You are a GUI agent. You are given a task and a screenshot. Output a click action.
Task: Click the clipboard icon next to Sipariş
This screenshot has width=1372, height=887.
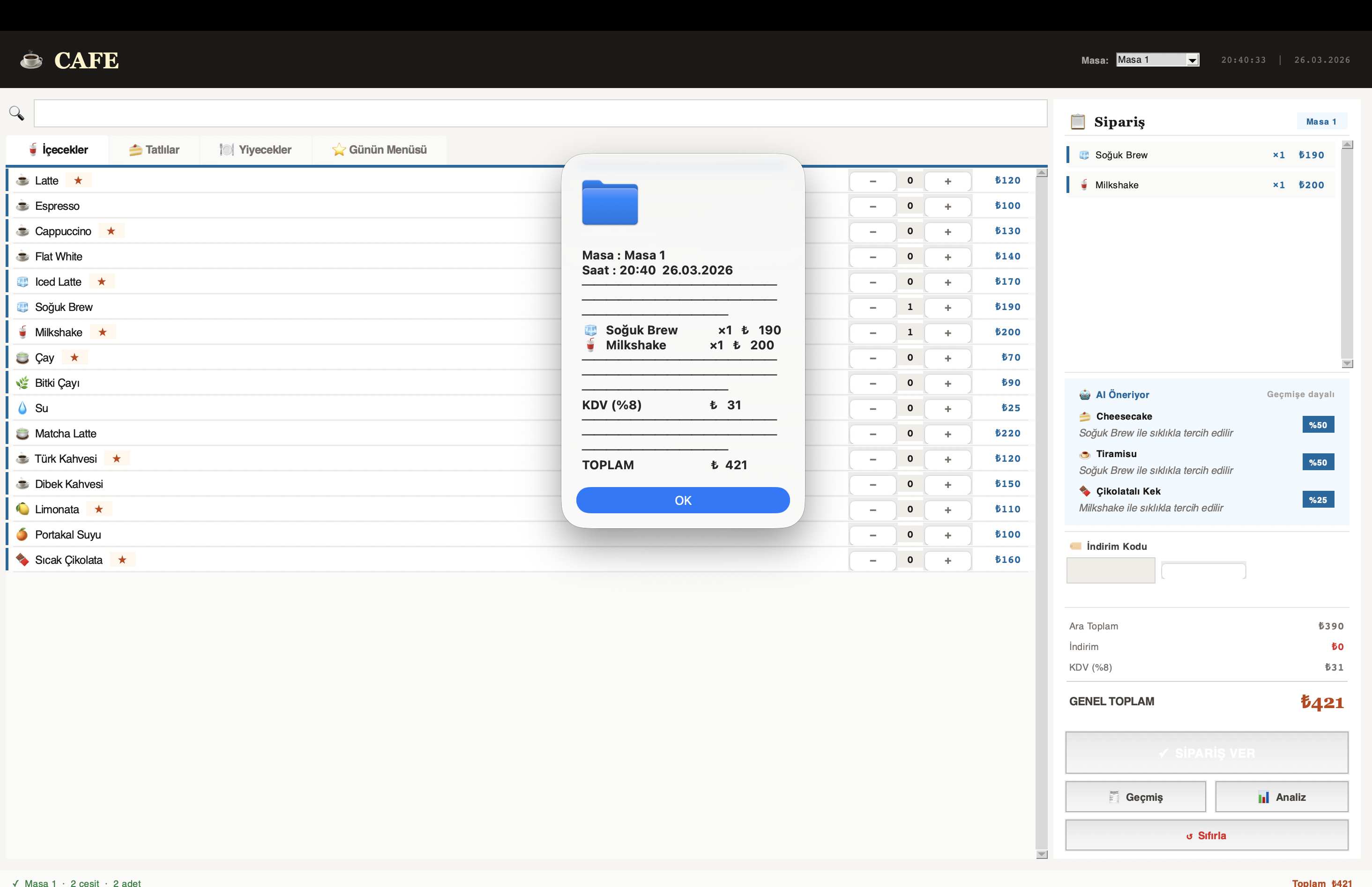[1078, 122]
